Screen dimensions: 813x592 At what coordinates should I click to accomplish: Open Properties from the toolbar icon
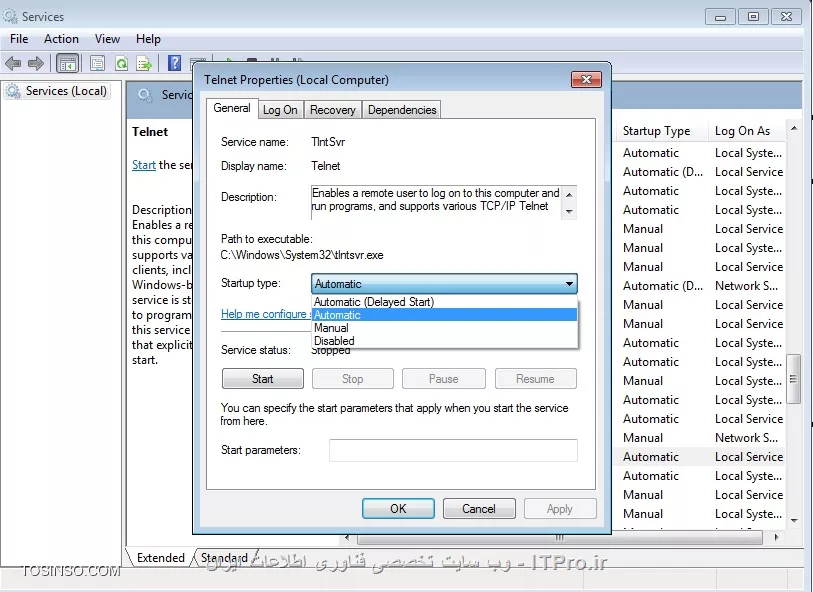click(97, 64)
